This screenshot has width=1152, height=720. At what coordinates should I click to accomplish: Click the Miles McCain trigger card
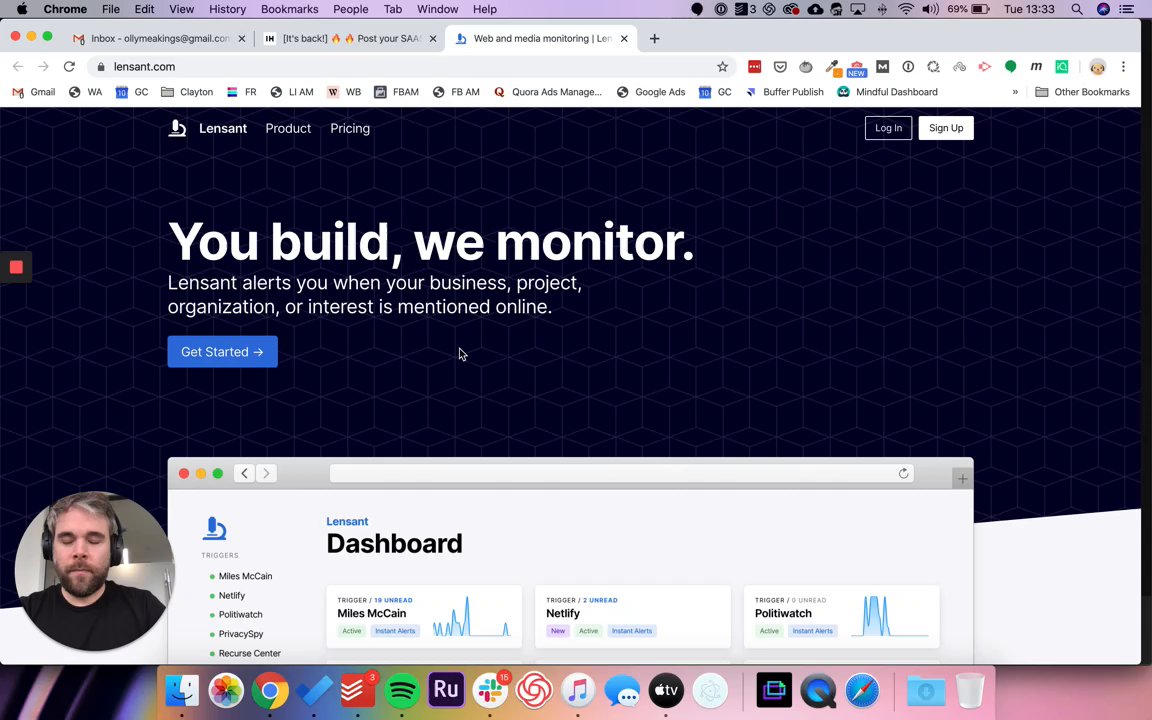[424, 616]
